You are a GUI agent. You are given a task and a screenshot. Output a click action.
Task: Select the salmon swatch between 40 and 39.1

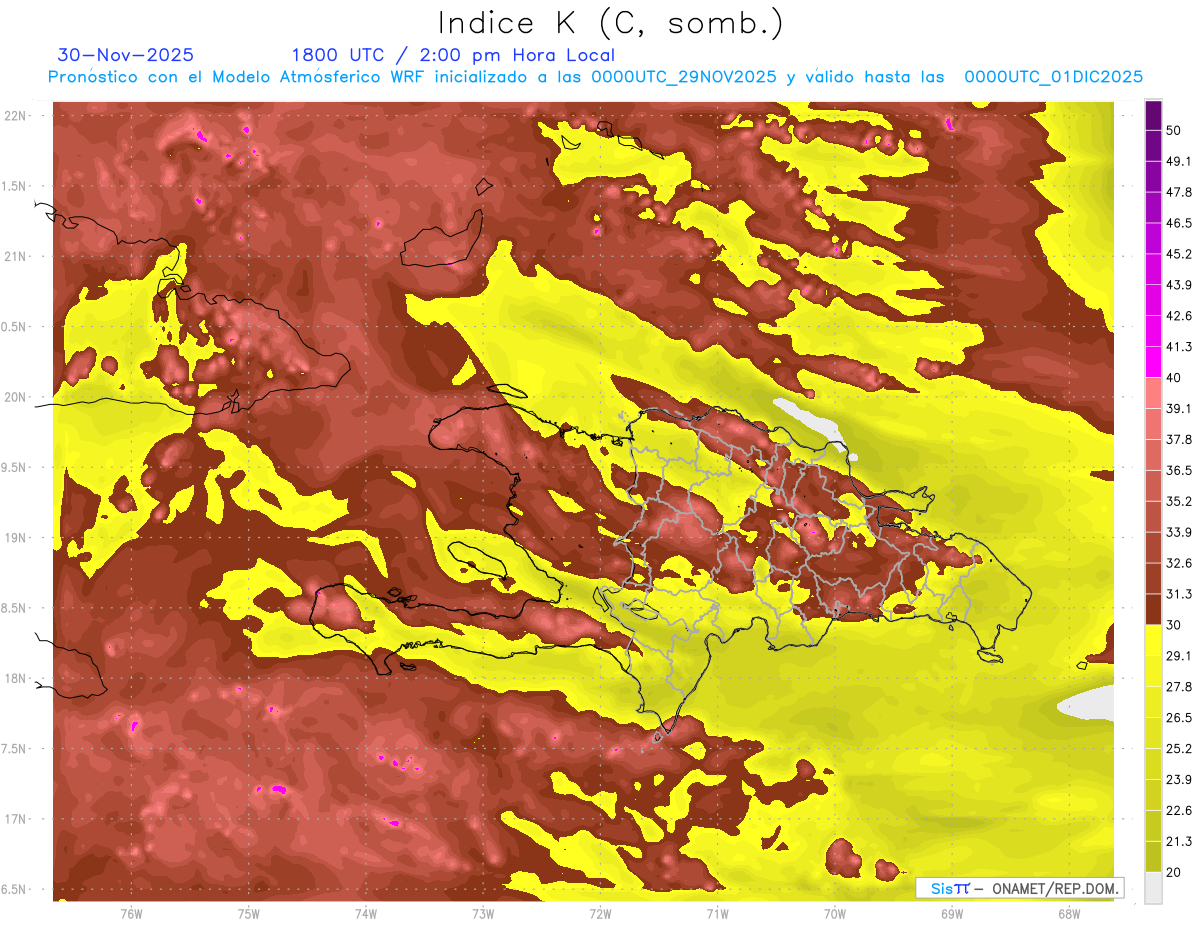pos(1153,393)
